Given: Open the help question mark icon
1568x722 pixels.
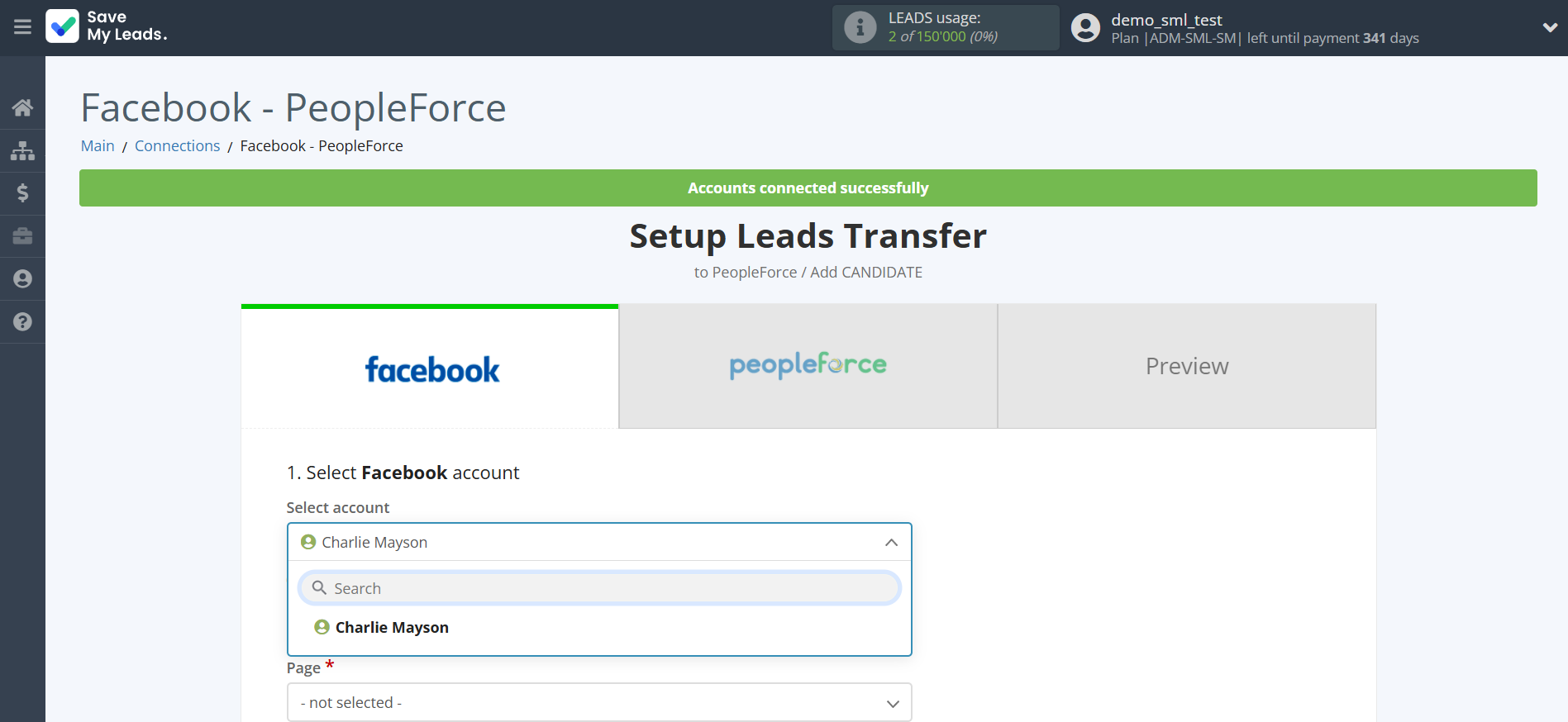Looking at the screenshot, I should (x=22, y=322).
